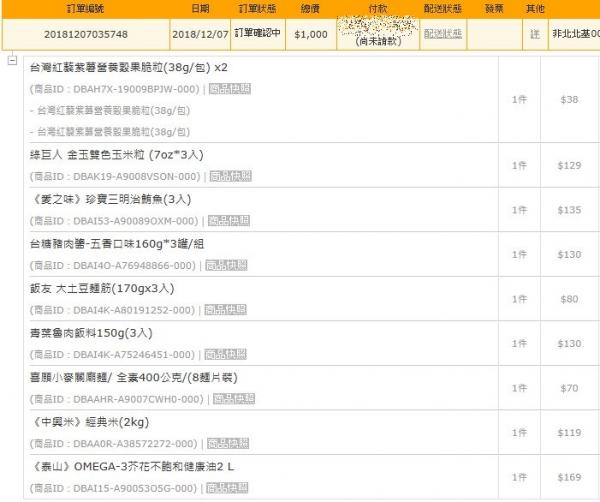Click the 其他 column header

pyautogui.click(x=535, y=8)
